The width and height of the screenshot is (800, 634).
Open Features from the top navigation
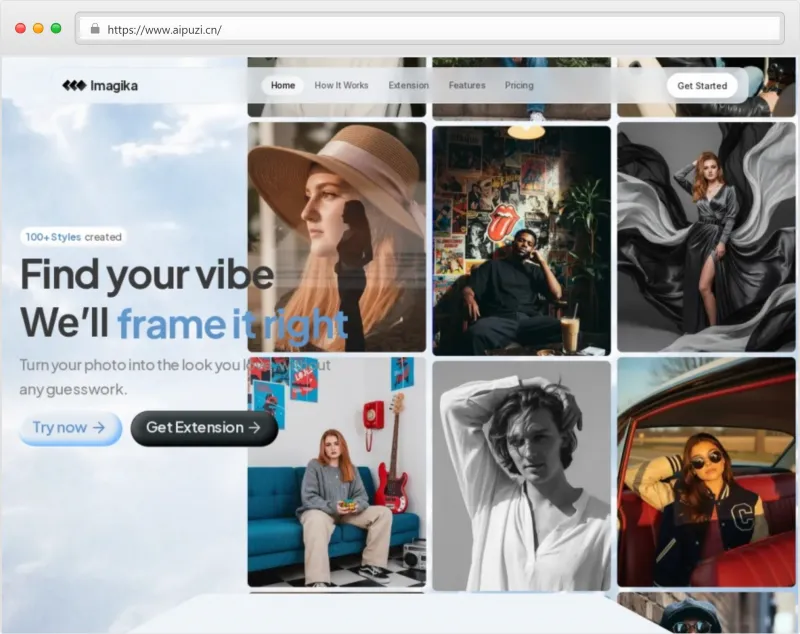(x=467, y=86)
